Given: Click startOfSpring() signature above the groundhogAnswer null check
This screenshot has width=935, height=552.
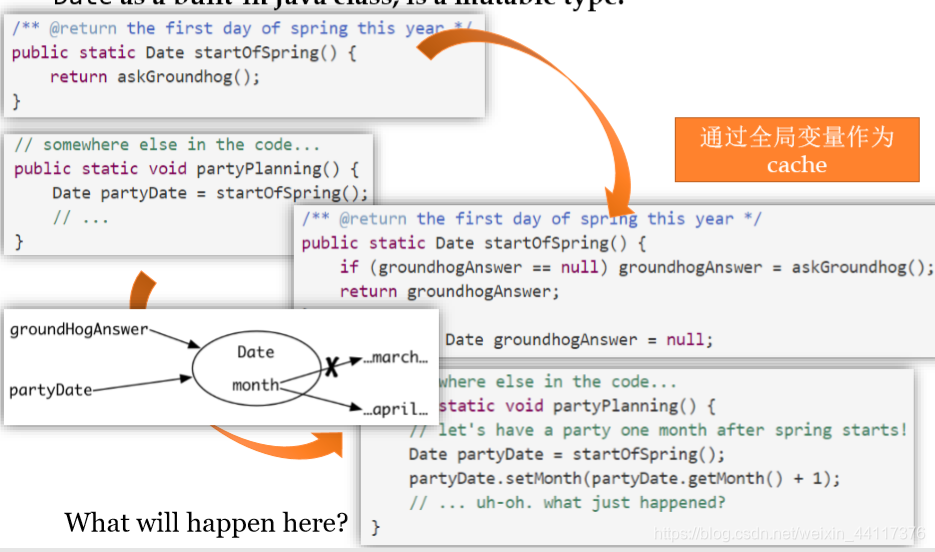Looking at the screenshot, I should click(474, 243).
